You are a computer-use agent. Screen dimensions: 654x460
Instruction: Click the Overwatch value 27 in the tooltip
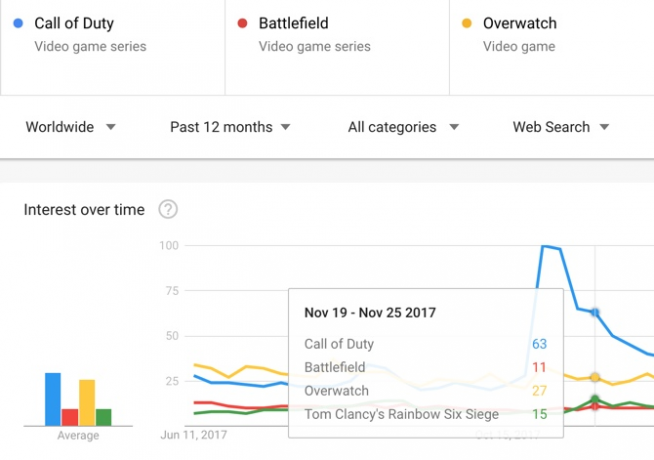pos(539,391)
